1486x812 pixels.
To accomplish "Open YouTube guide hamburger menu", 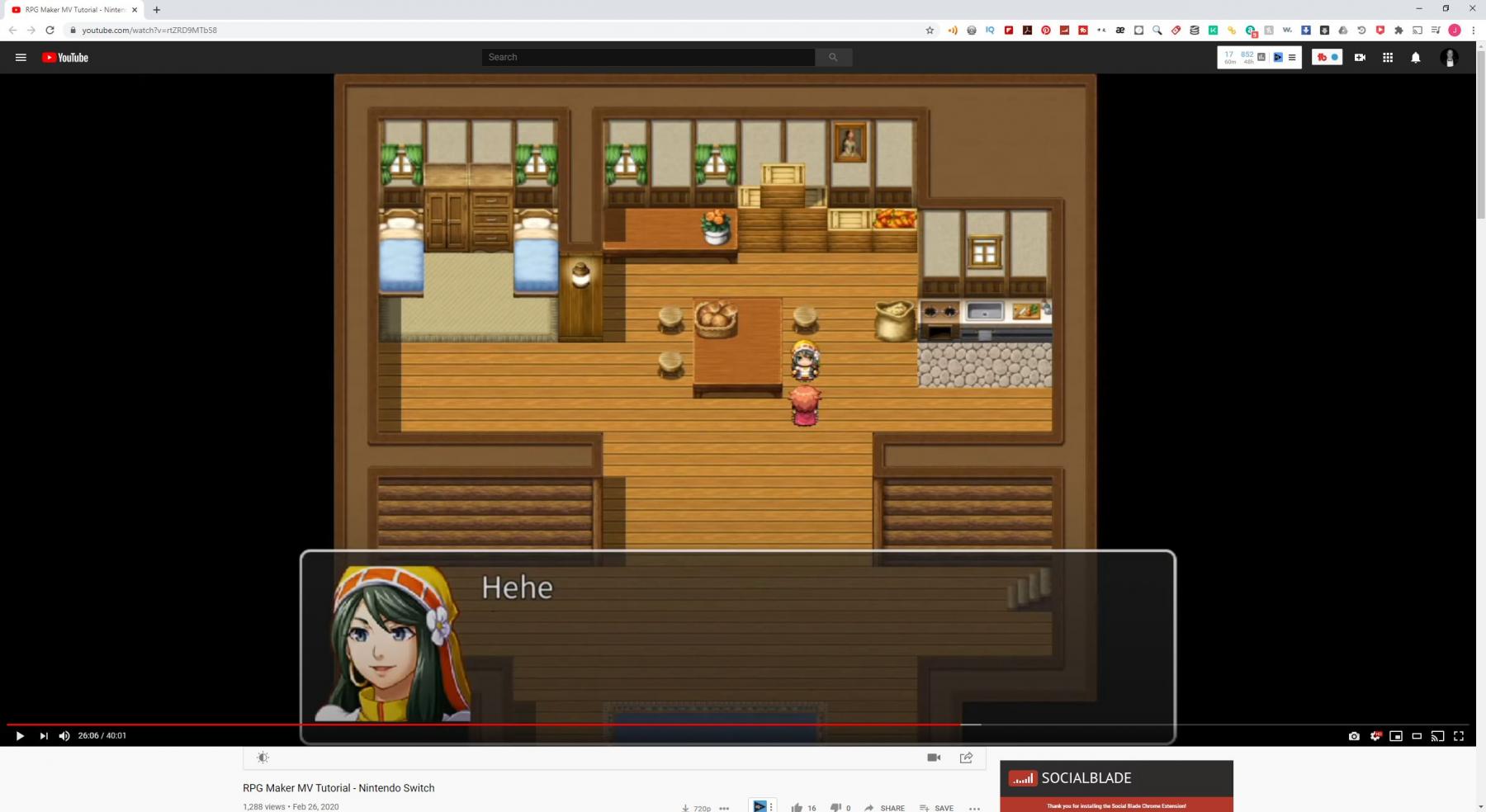I will 21,58.
